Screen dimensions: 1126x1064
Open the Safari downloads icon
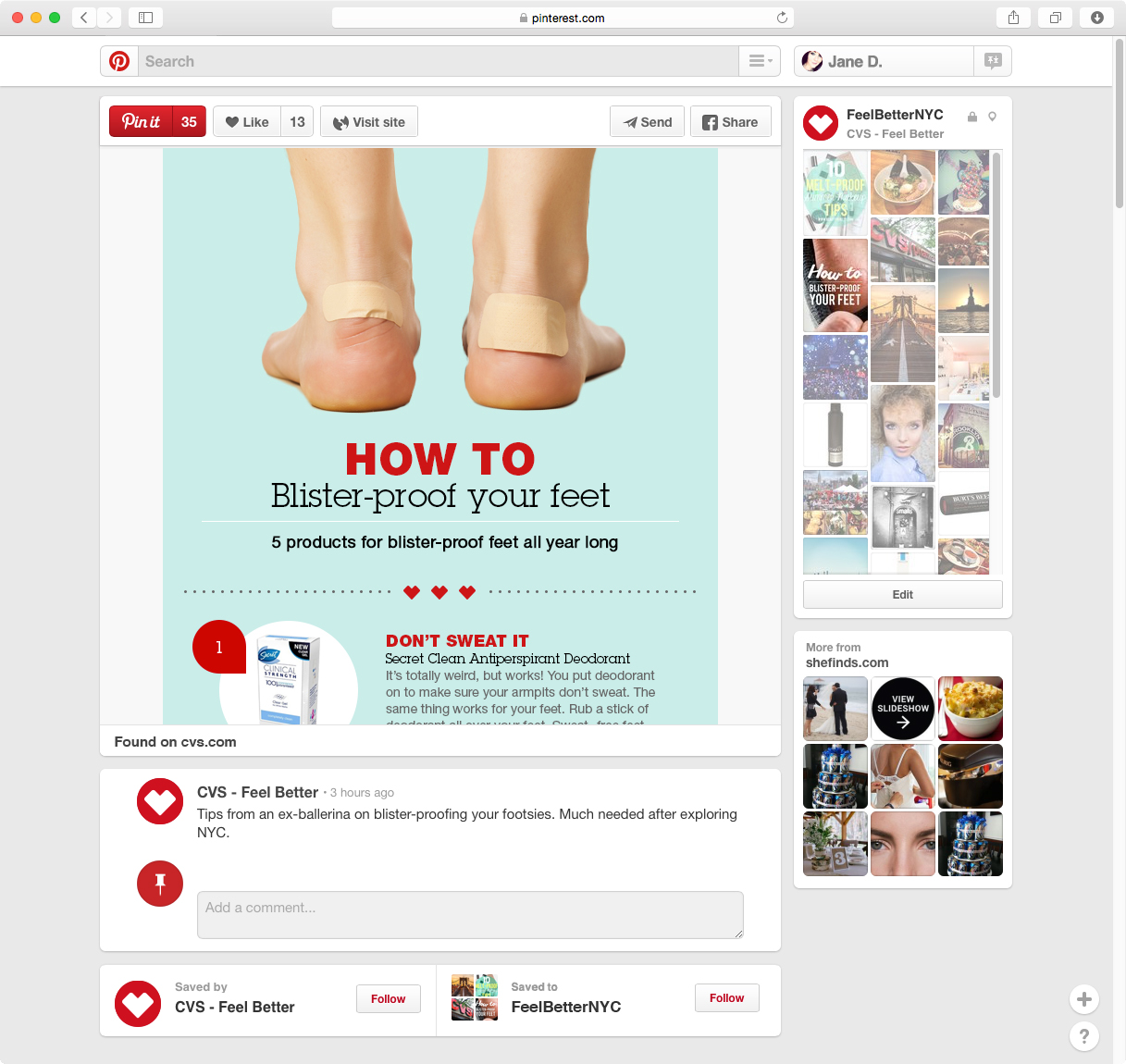coord(1097,18)
